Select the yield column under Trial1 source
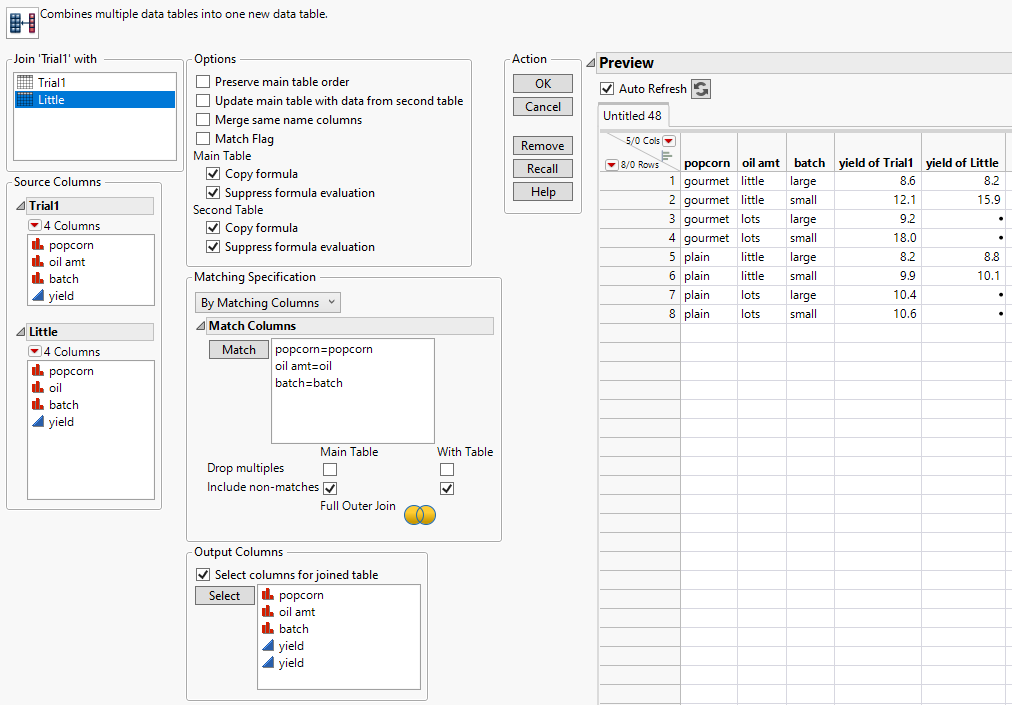1012x705 pixels. click(x=61, y=296)
